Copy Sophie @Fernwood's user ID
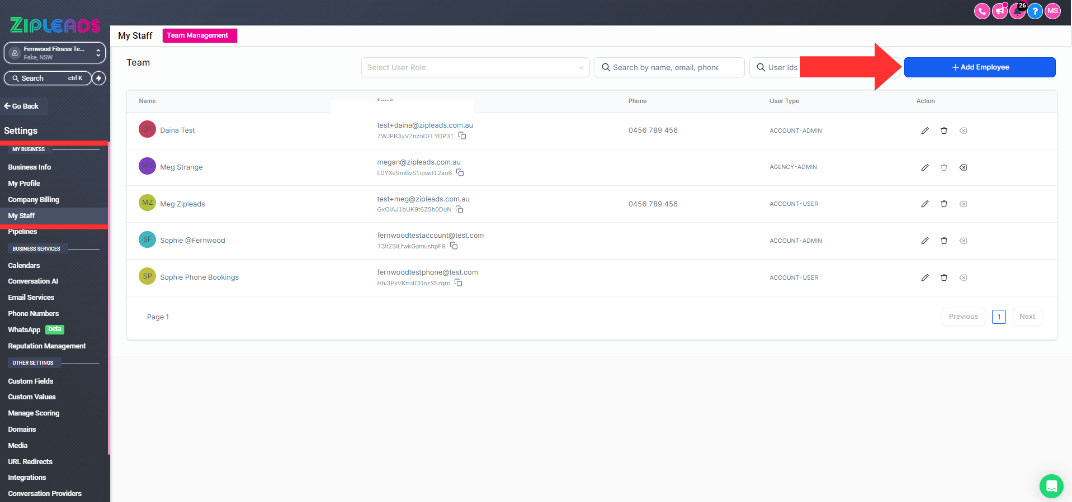1072x502 pixels. tap(453, 246)
